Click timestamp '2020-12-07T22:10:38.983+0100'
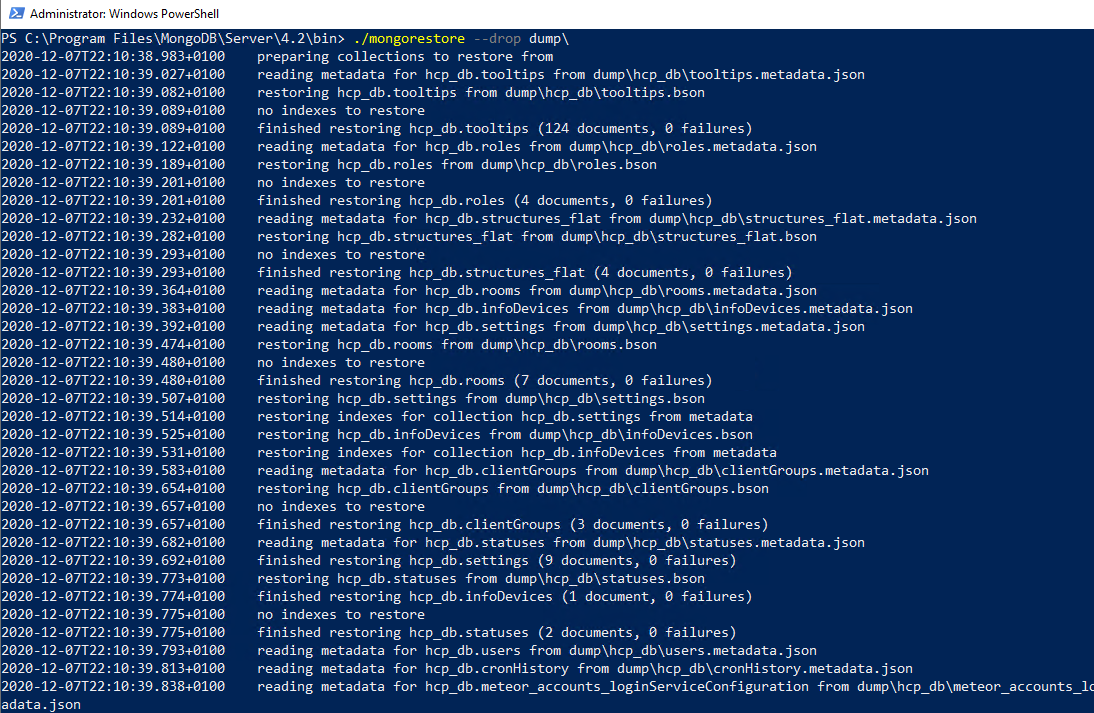1094x713 pixels. click(113, 57)
